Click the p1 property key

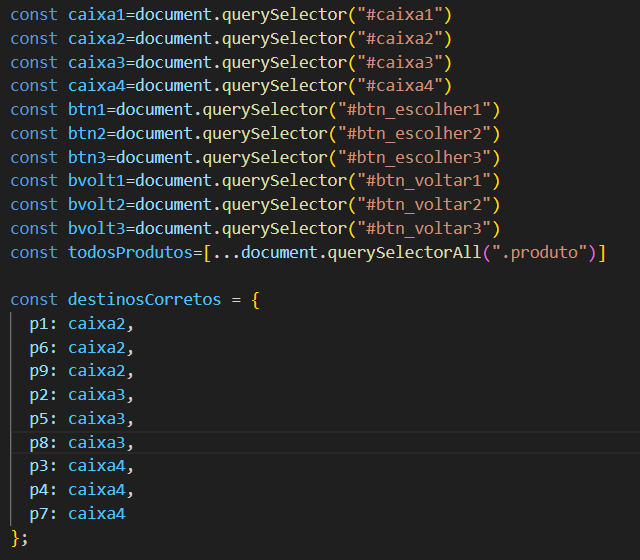tap(38, 324)
